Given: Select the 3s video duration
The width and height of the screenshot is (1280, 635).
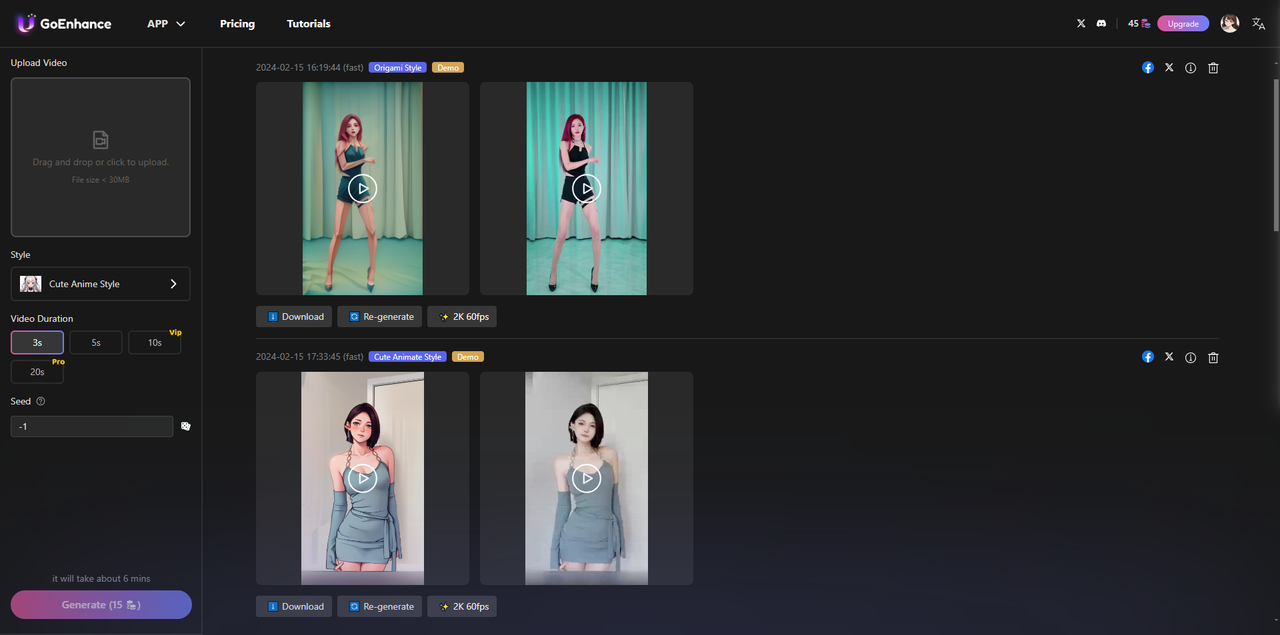Looking at the screenshot, I should pyautogui.click(x=37, y=342).
